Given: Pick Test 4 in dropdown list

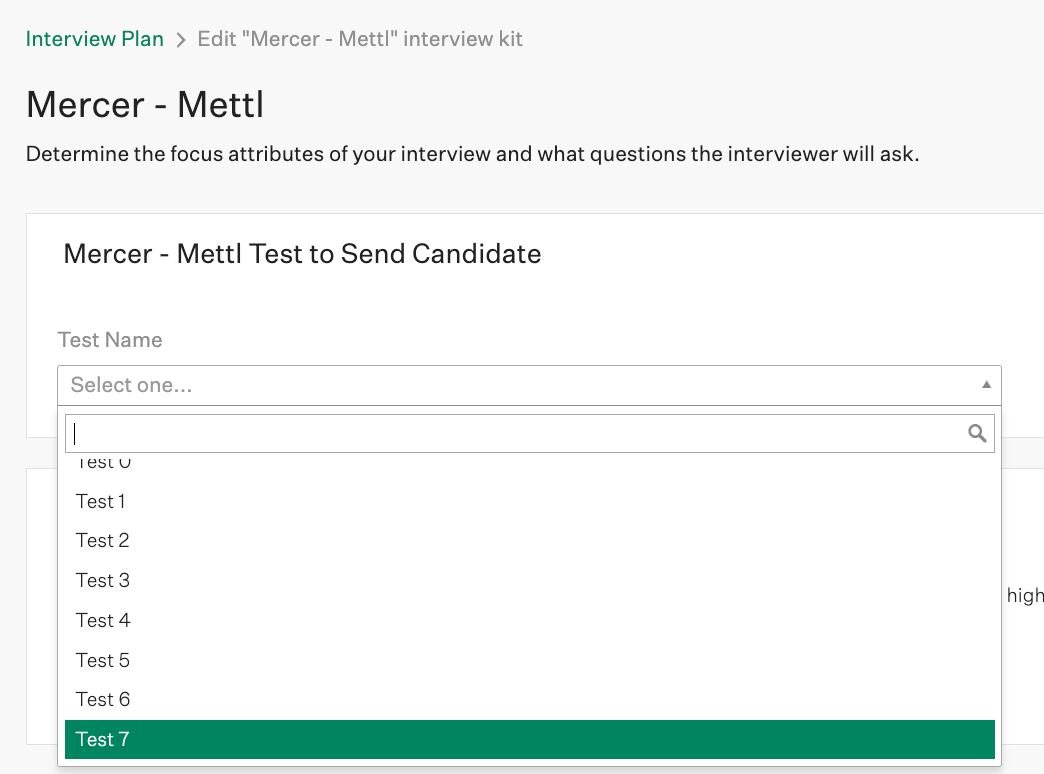Looking at the screenshot, I should coord(529,620).
